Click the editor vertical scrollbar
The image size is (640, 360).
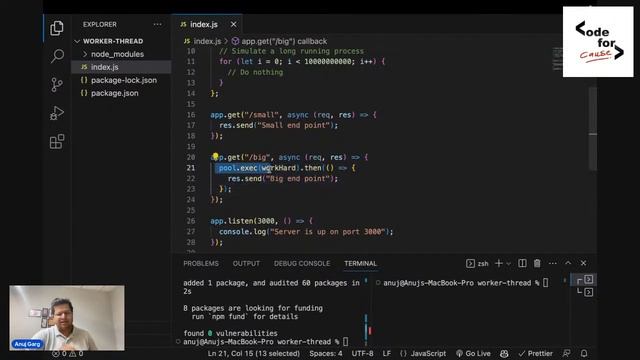pos(593,129)
